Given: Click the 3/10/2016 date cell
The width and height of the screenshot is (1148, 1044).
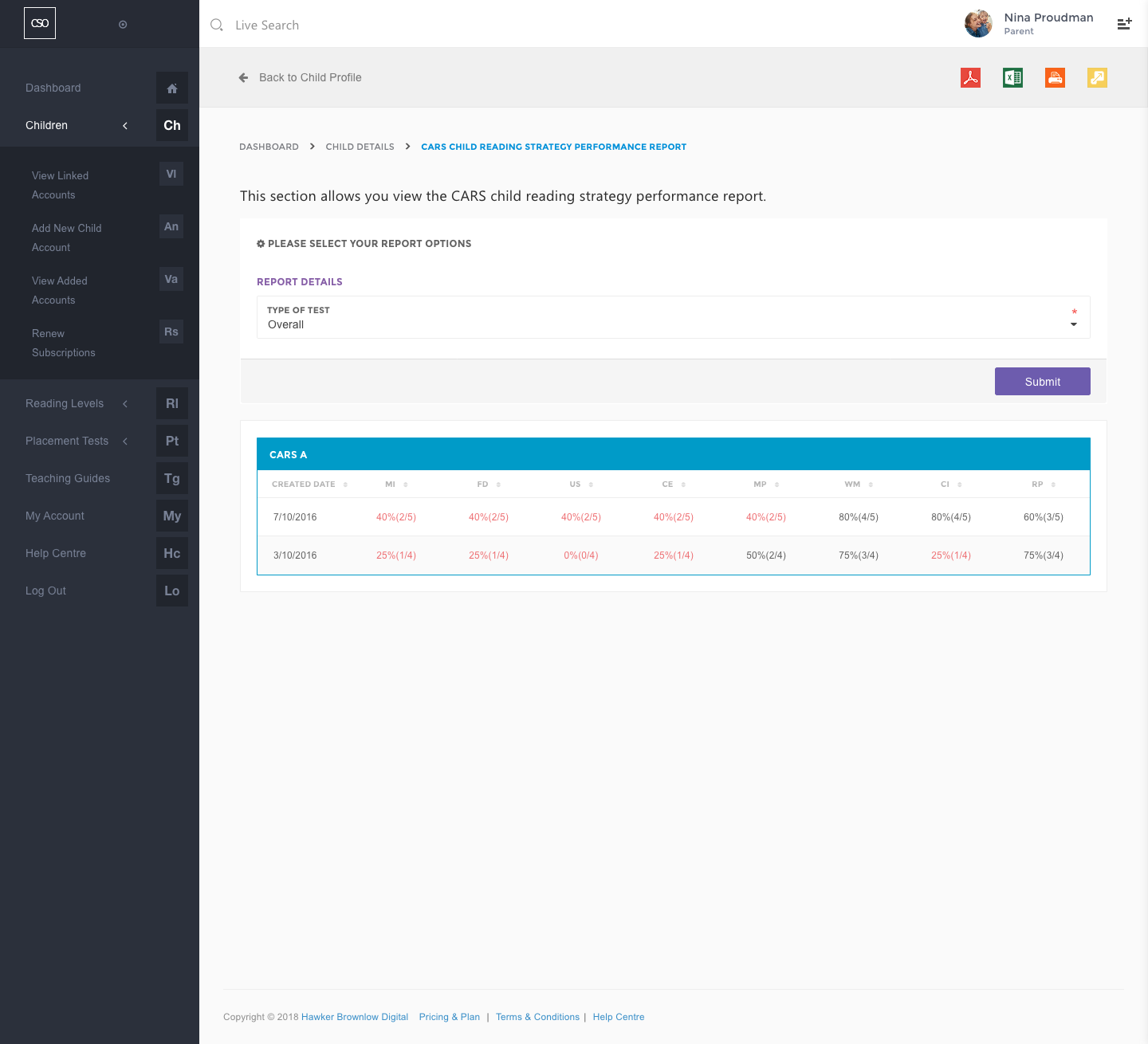Looking at the screenshot, I should 295,555.
